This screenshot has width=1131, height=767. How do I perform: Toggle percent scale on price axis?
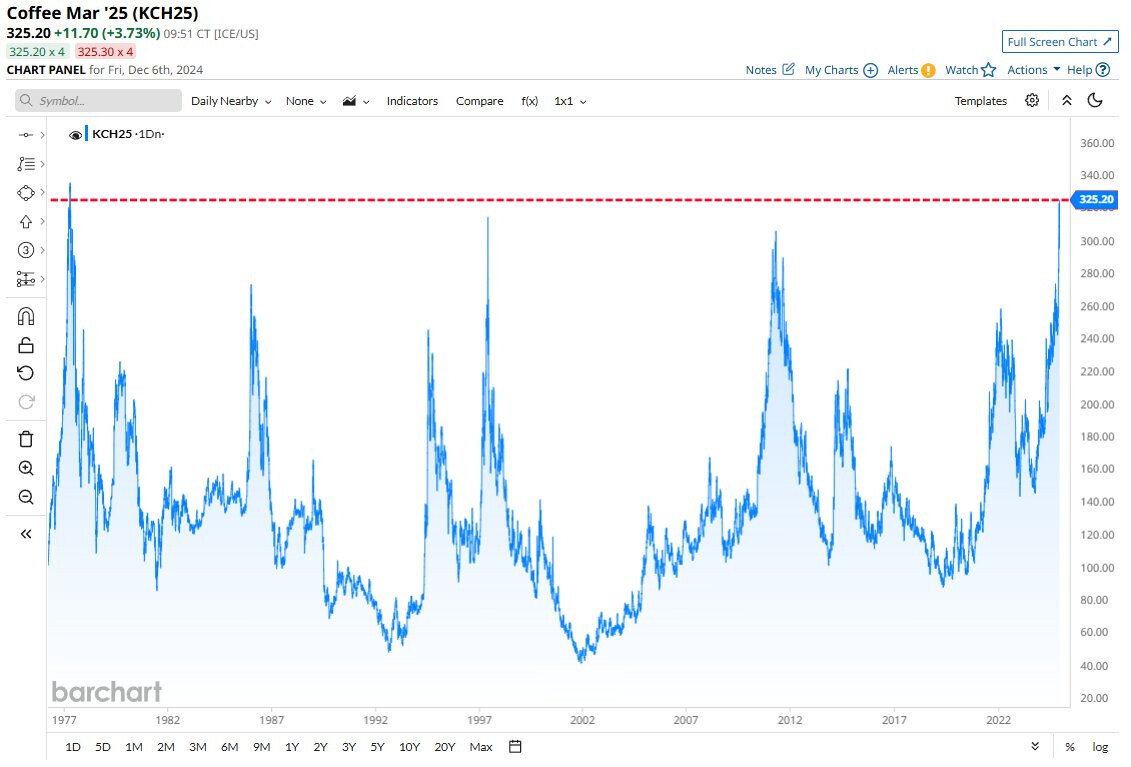tap(1070, 747)
